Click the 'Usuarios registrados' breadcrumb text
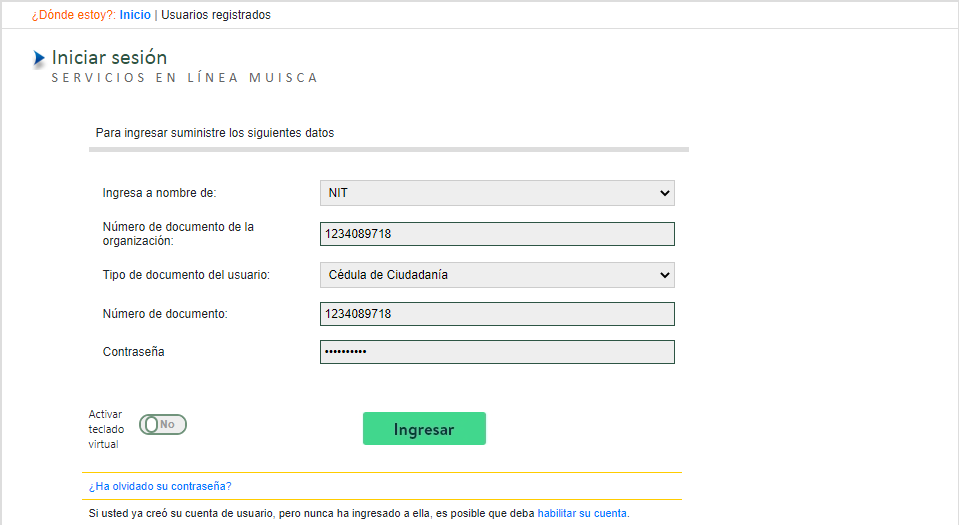The height and width of the screenshot is (525, 959). pos(216,15)
